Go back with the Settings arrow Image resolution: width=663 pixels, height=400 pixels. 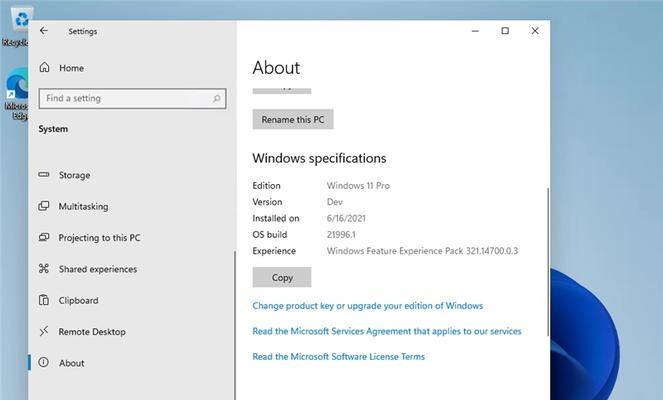coord(44,31)
